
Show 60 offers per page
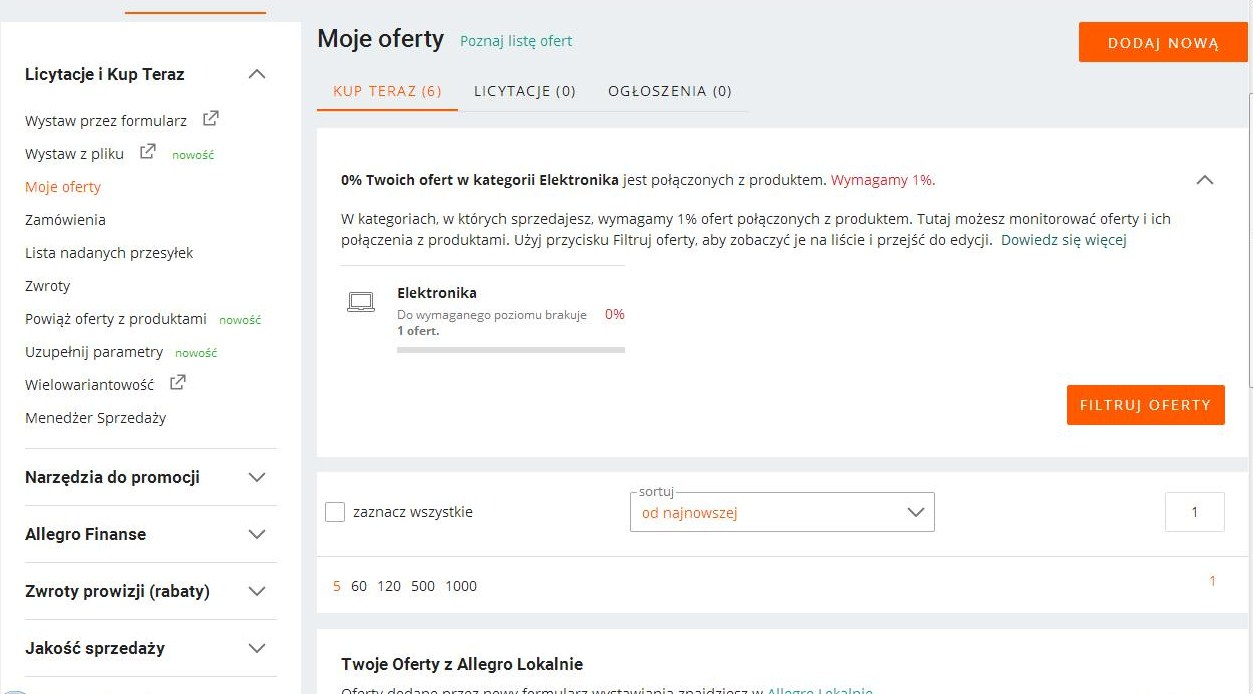pos(359,586)
